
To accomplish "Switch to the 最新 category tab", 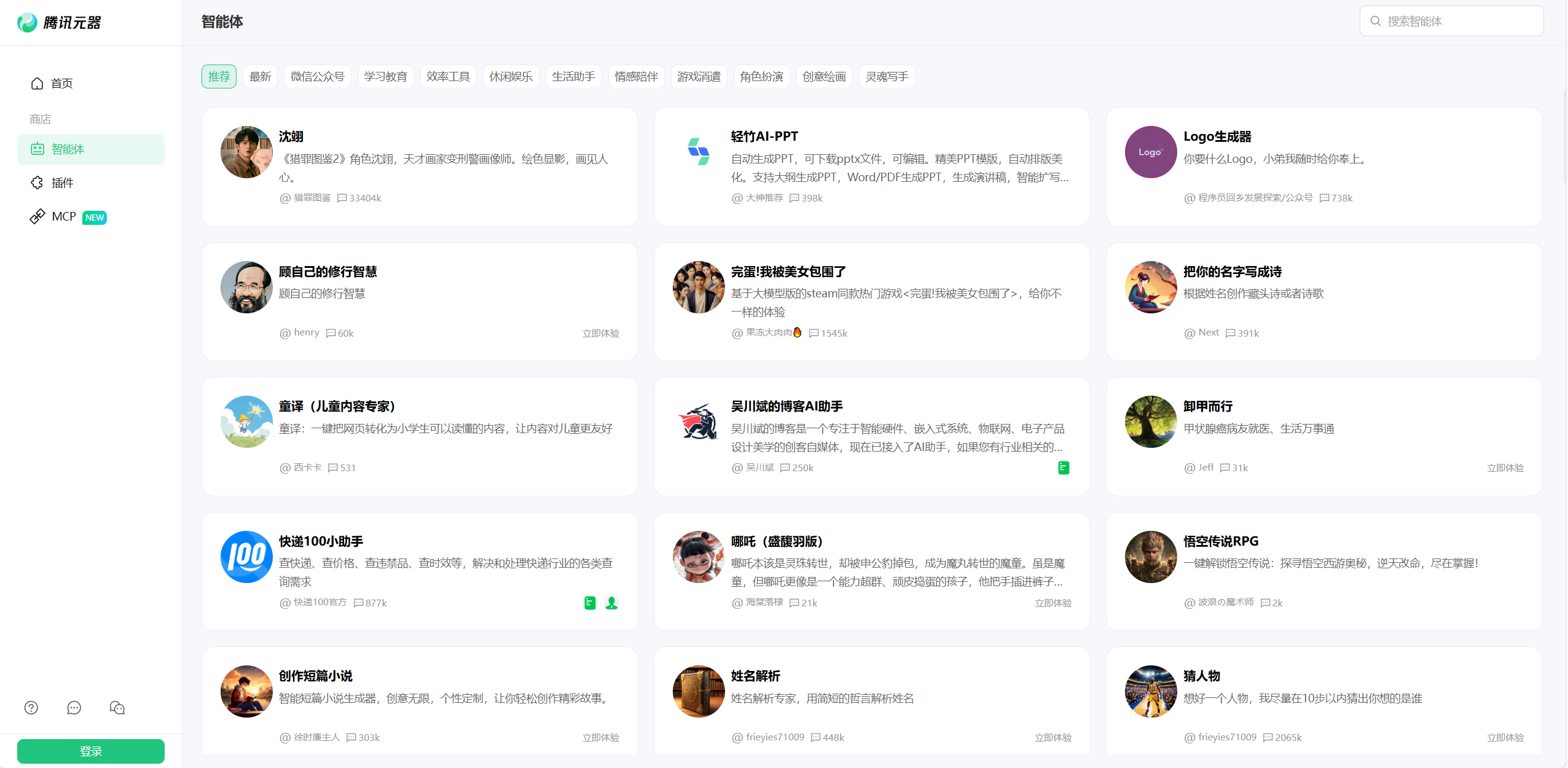I will point(260,77).
